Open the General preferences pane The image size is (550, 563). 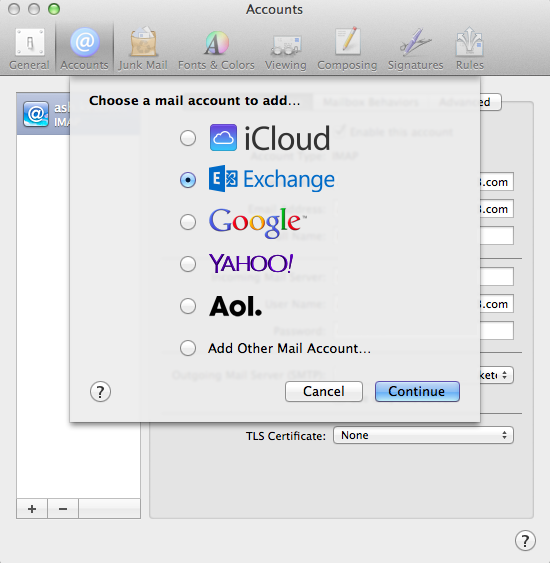pos(29,48)
